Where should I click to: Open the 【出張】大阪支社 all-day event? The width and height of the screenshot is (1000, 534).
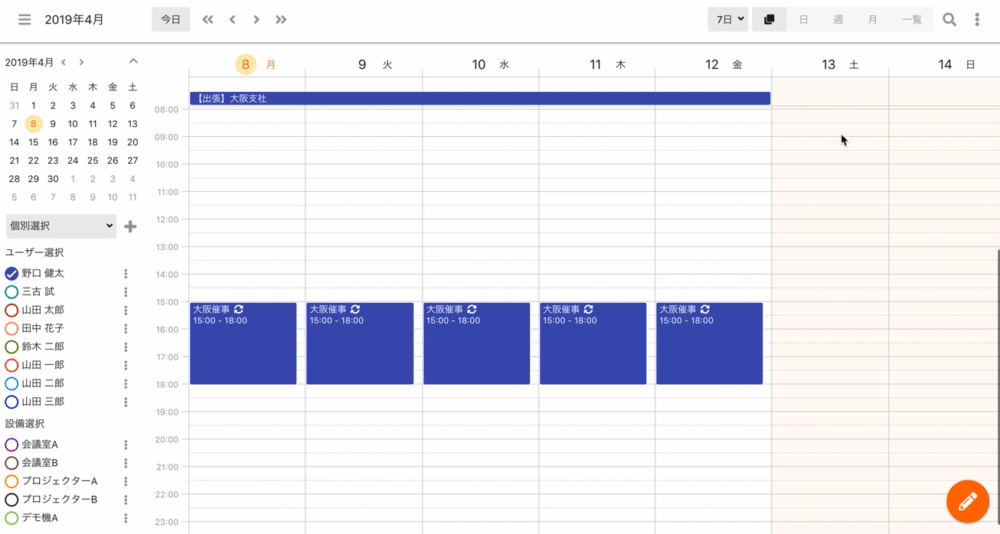click(480, 98)
